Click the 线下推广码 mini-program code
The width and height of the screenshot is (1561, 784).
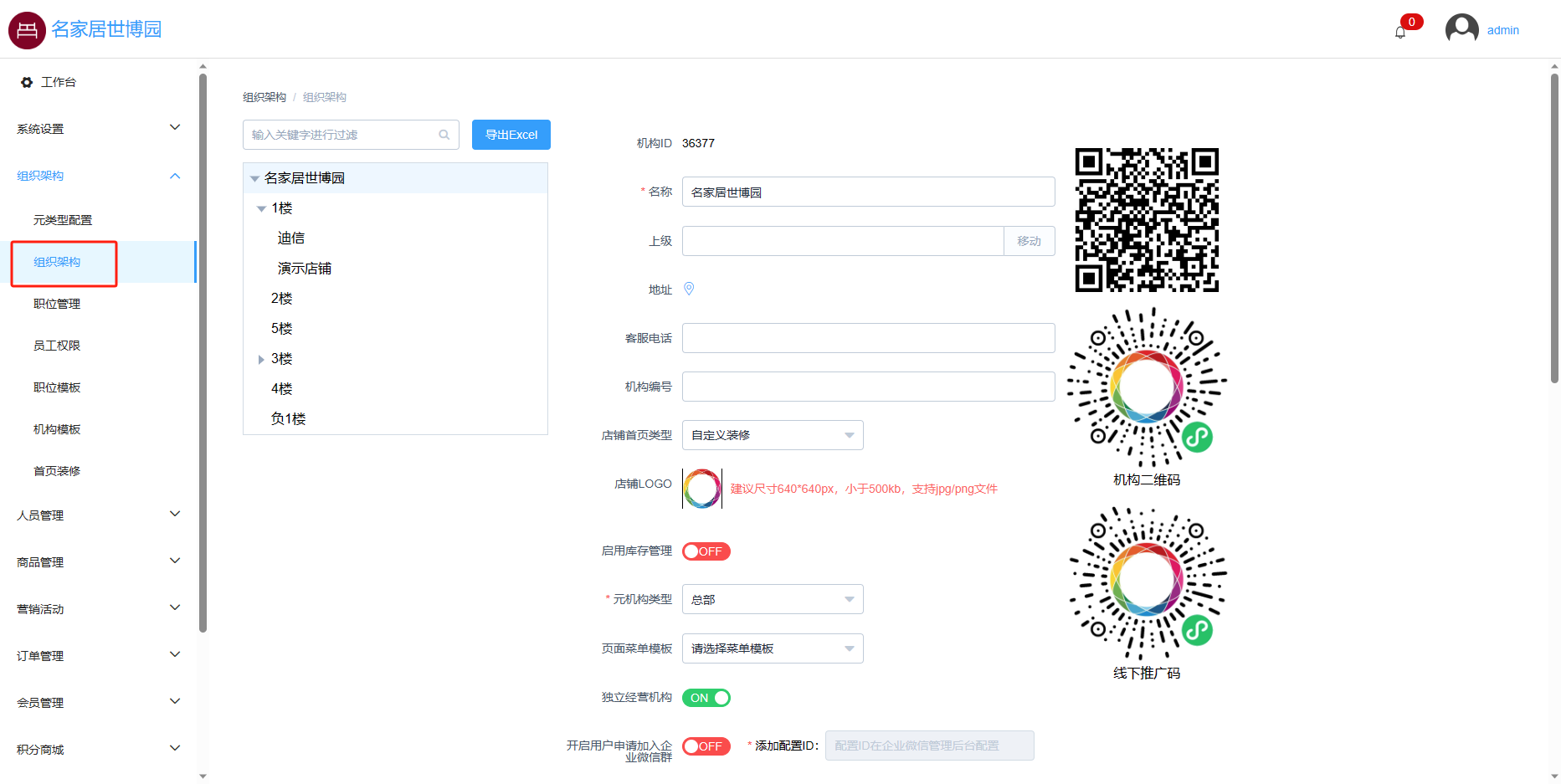click(1147, 583)
